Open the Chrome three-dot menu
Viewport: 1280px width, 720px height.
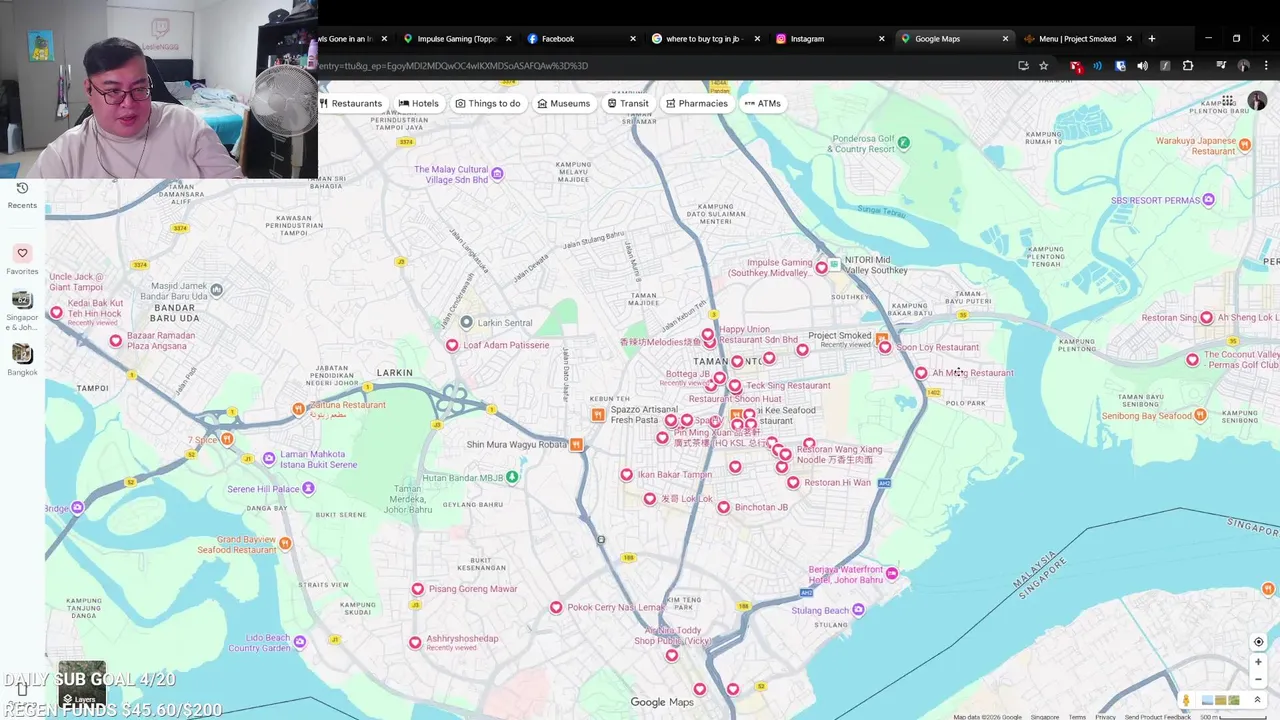pyautogui.click(x=1266, y=66)
